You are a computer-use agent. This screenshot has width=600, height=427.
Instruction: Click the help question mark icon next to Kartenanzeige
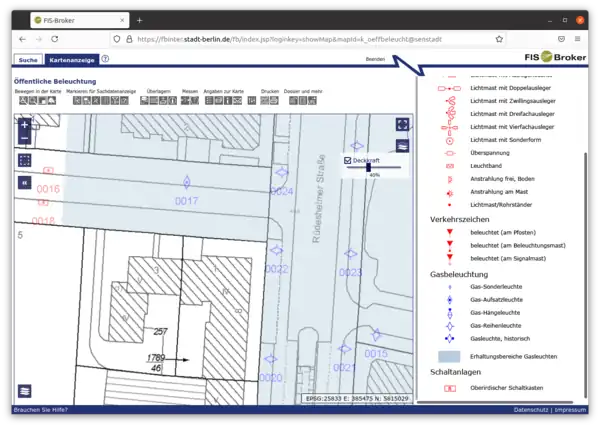tap(105, 59)
